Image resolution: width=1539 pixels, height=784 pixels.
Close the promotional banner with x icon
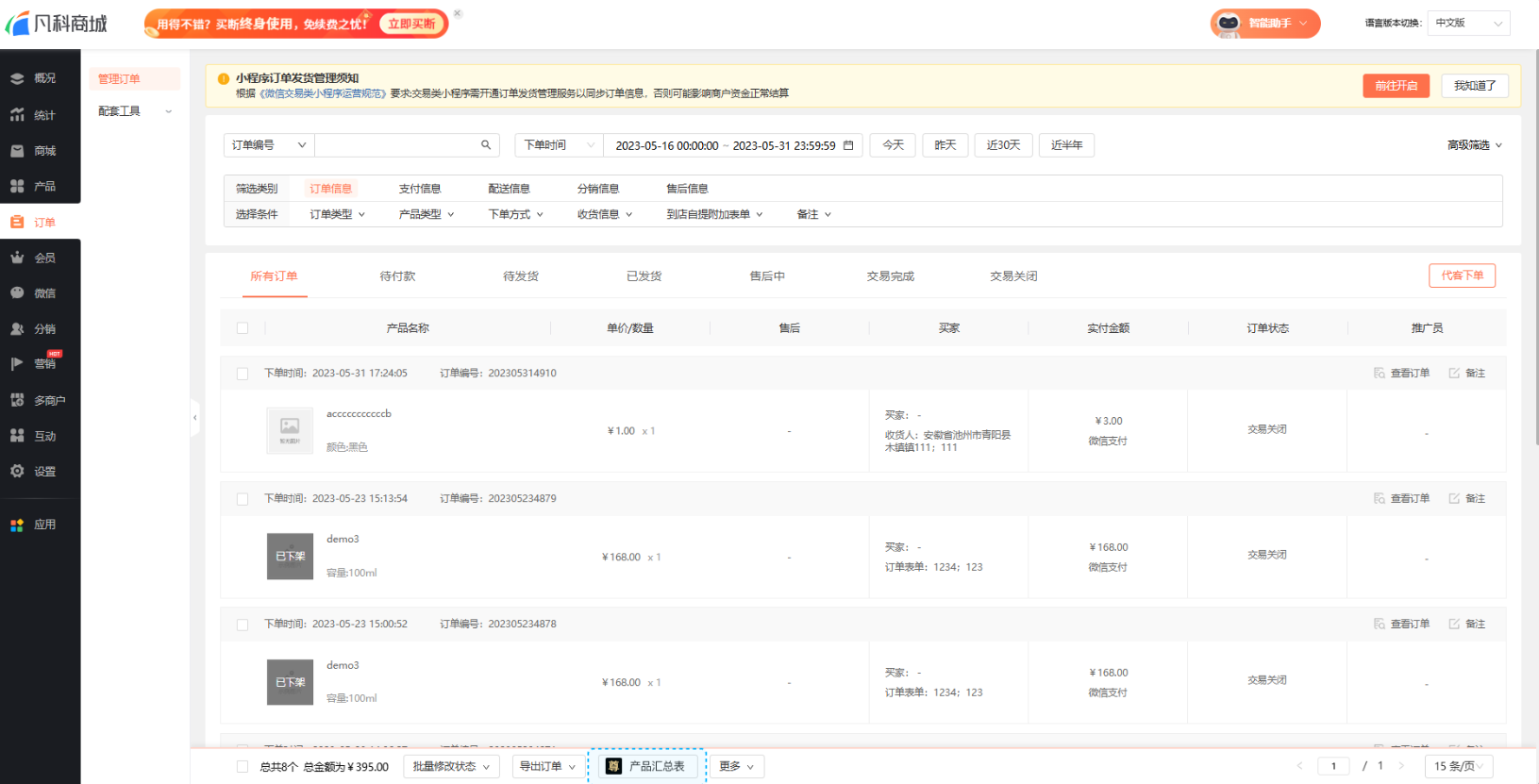point(458,13)
